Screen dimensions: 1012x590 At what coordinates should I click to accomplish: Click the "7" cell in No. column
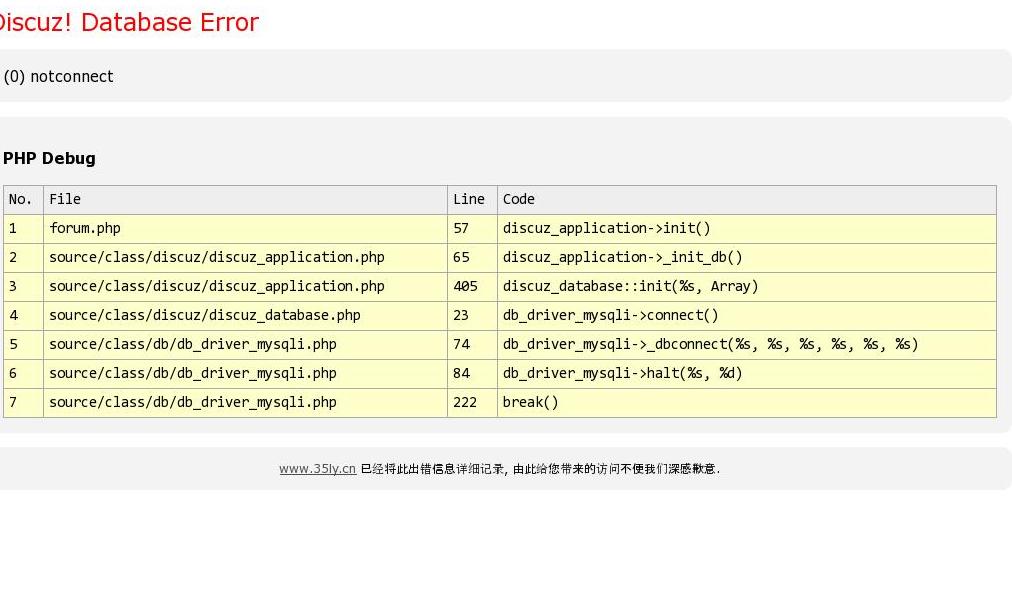23,403
